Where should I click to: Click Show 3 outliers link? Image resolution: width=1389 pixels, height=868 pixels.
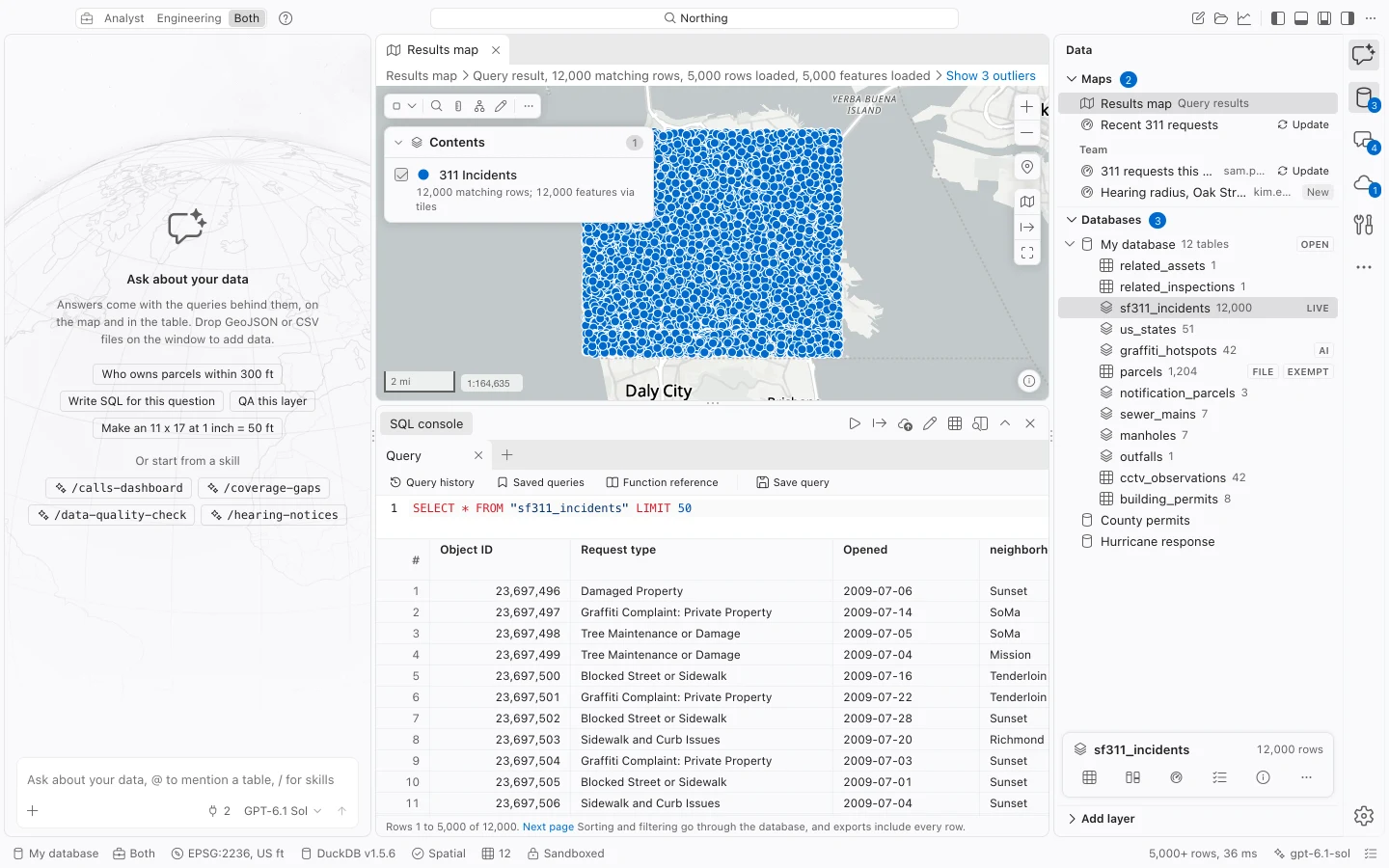pyautogui.click(x=991, y=75)
